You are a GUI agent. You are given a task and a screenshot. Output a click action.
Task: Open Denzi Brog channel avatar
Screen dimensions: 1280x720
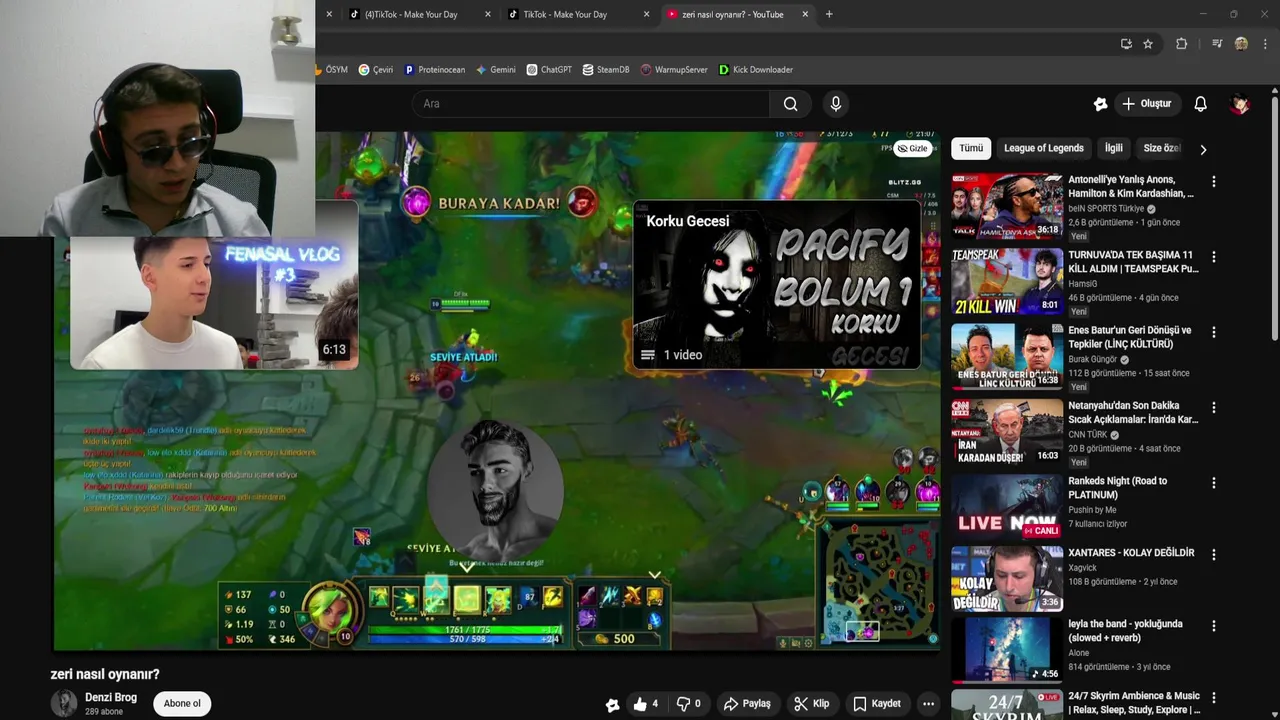64,703
